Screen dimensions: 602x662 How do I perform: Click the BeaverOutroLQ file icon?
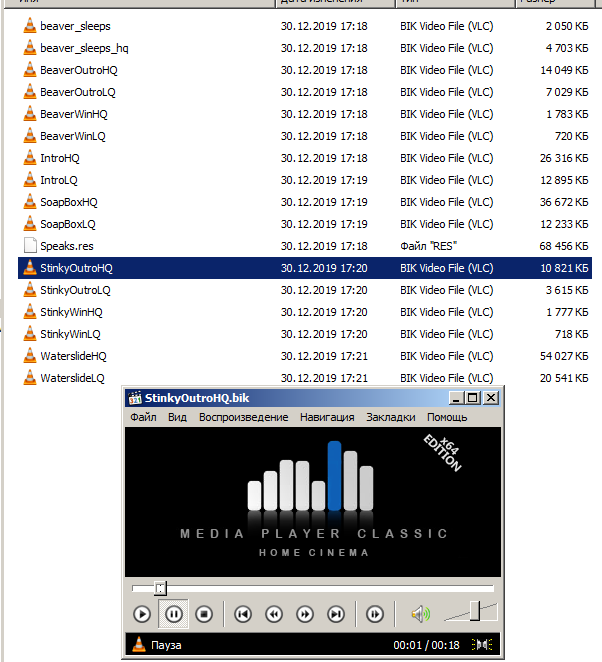click(30, 91)
